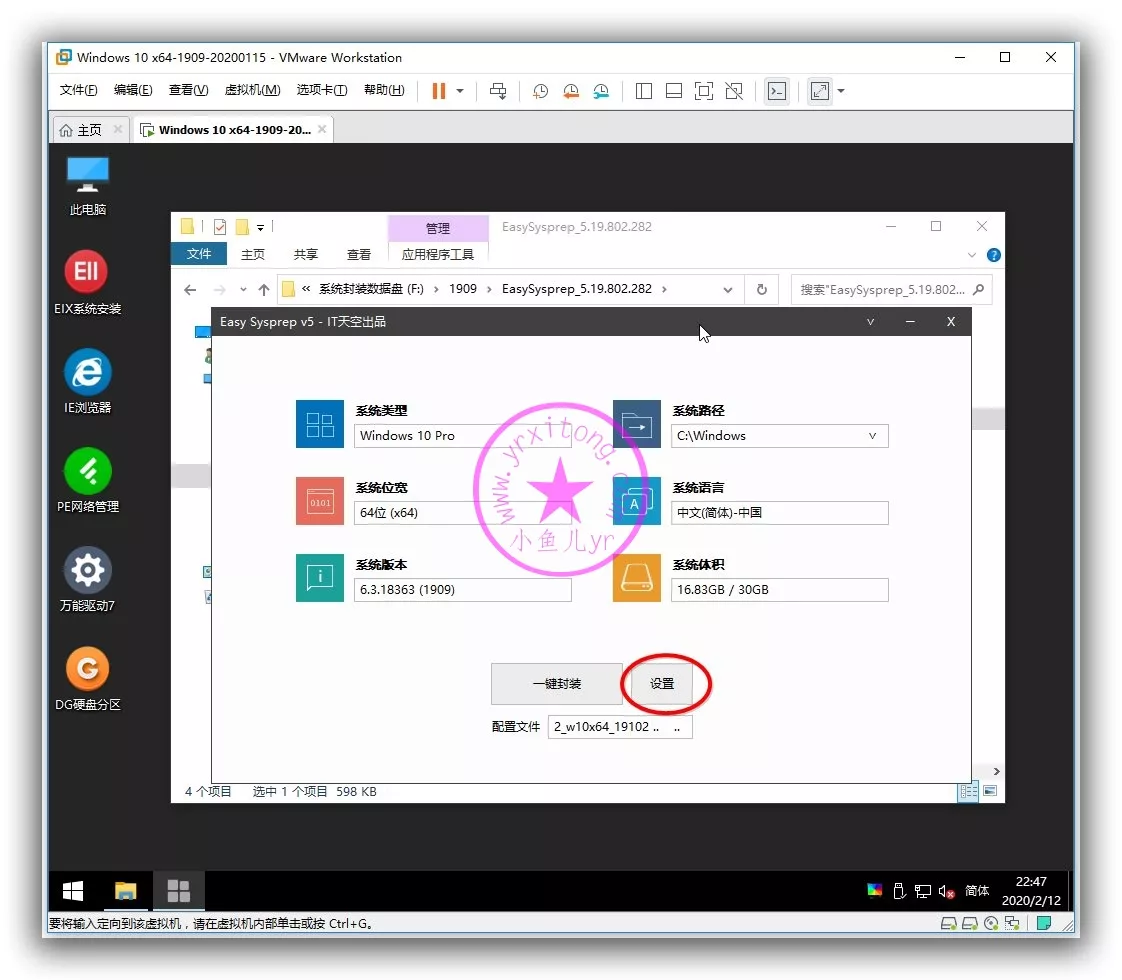Image resolution: width=1122 pixels, height=980 pixels.
Task: Click the 一键封装 button
Action: coord(556,685)
